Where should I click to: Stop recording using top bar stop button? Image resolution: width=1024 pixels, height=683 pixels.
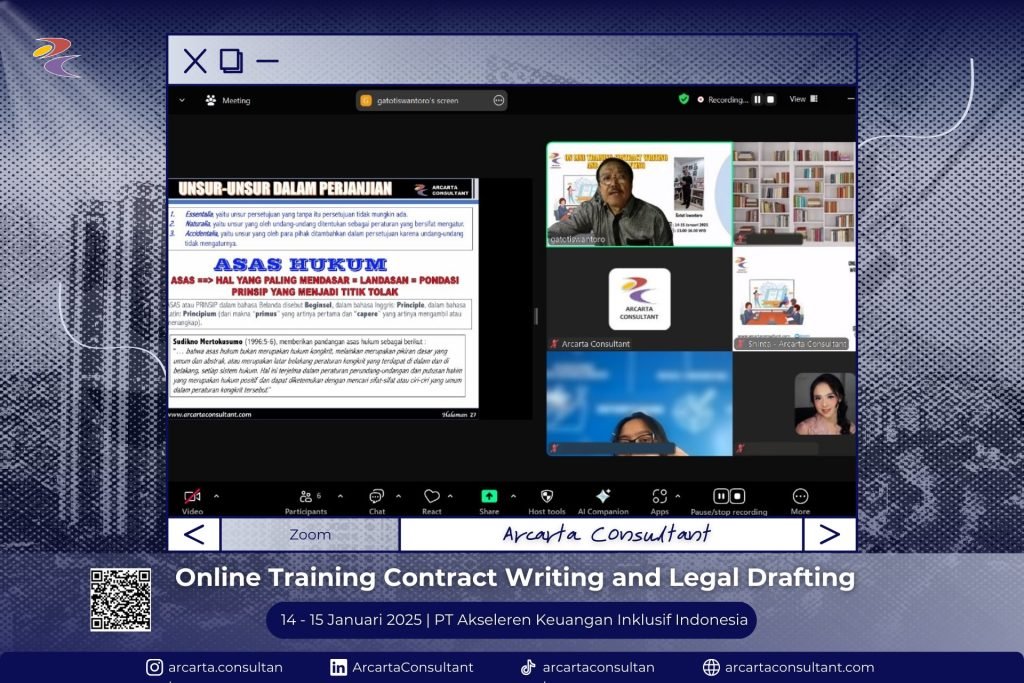click(771, 100)
